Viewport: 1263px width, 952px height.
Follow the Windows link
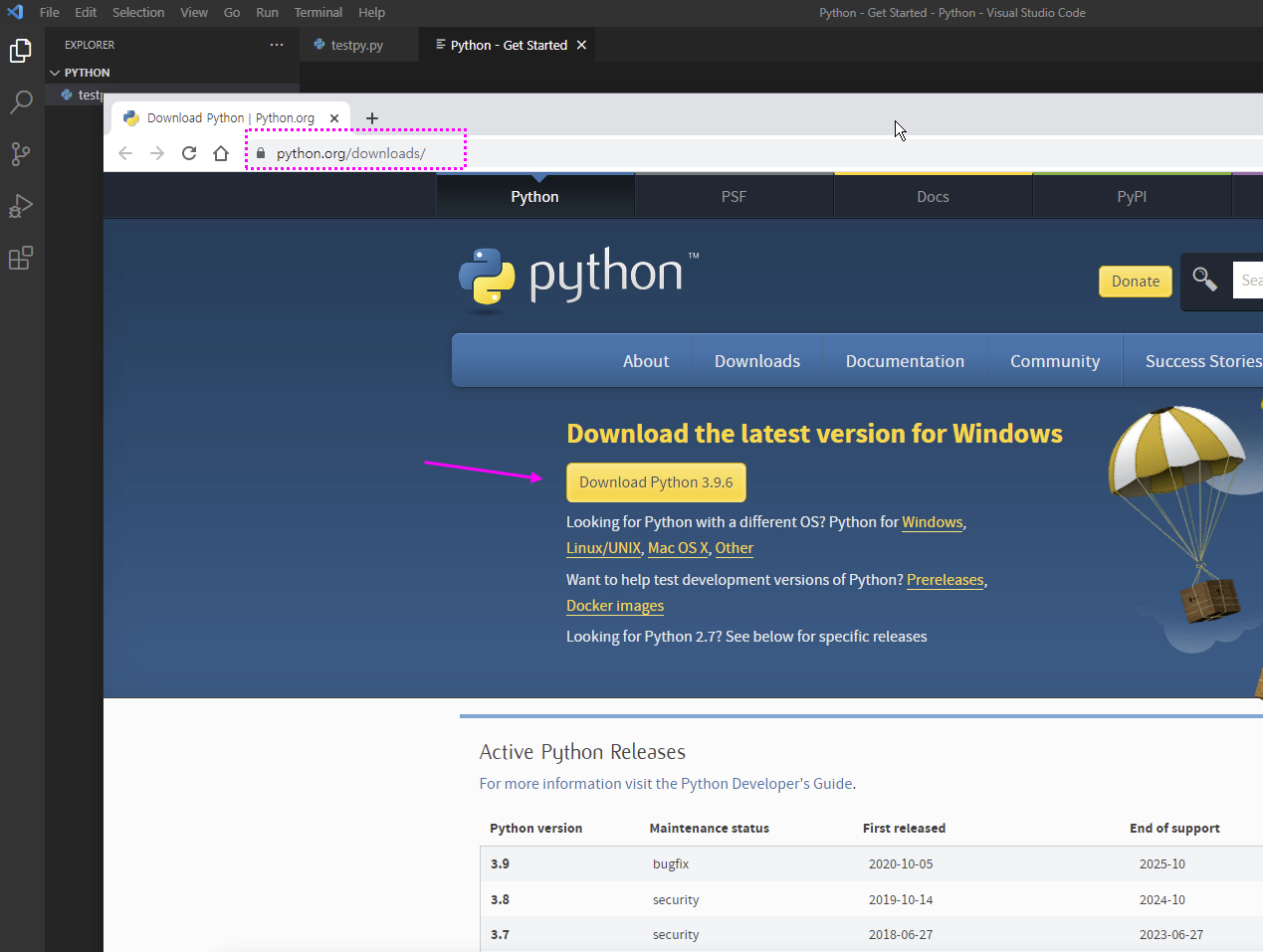(x=933, y=522)
